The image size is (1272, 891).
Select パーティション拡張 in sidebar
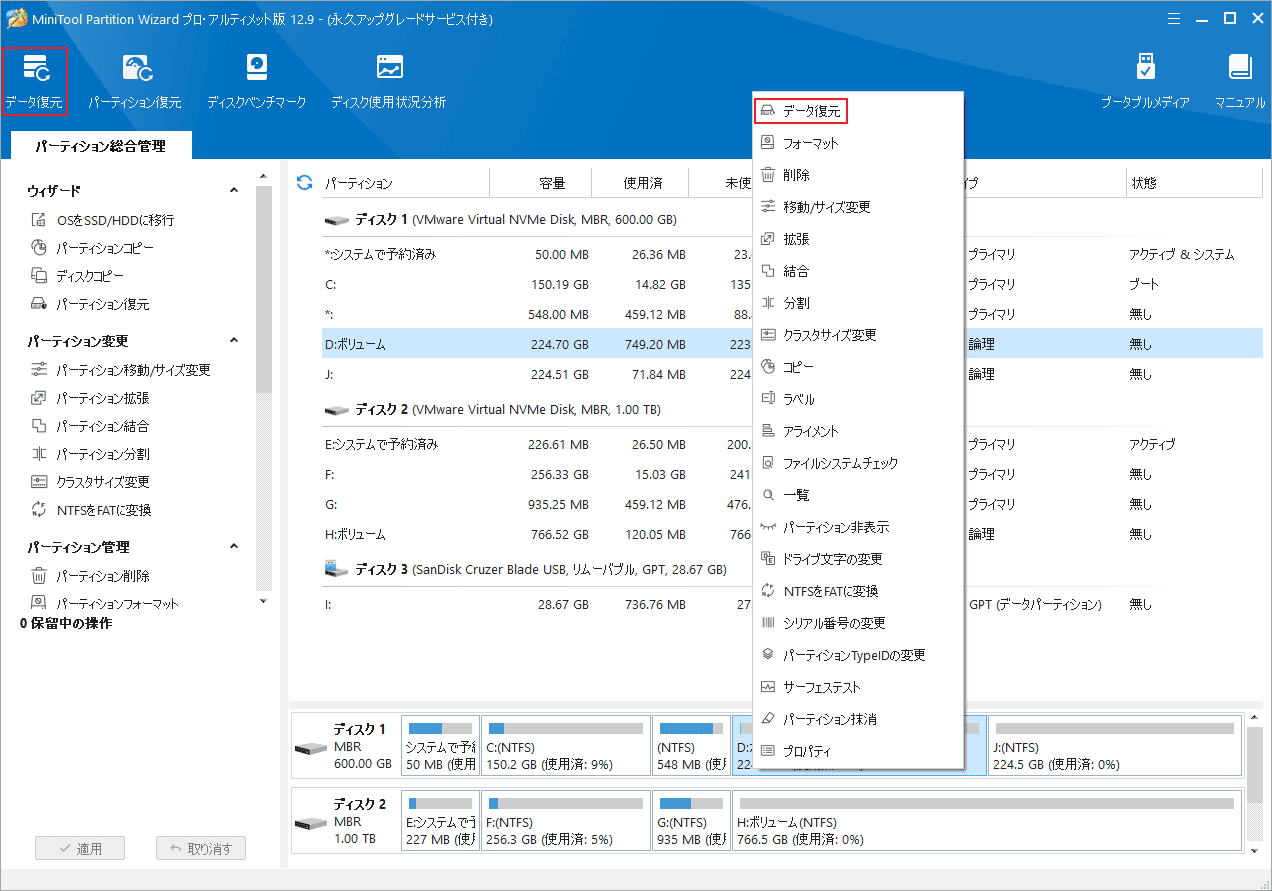point(90,398)
